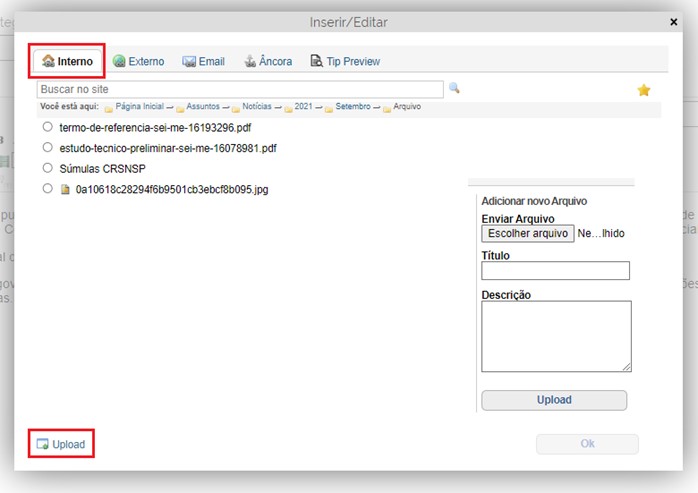Click the Externo tab globe icon
698x493 pixels.
point(119,61)
